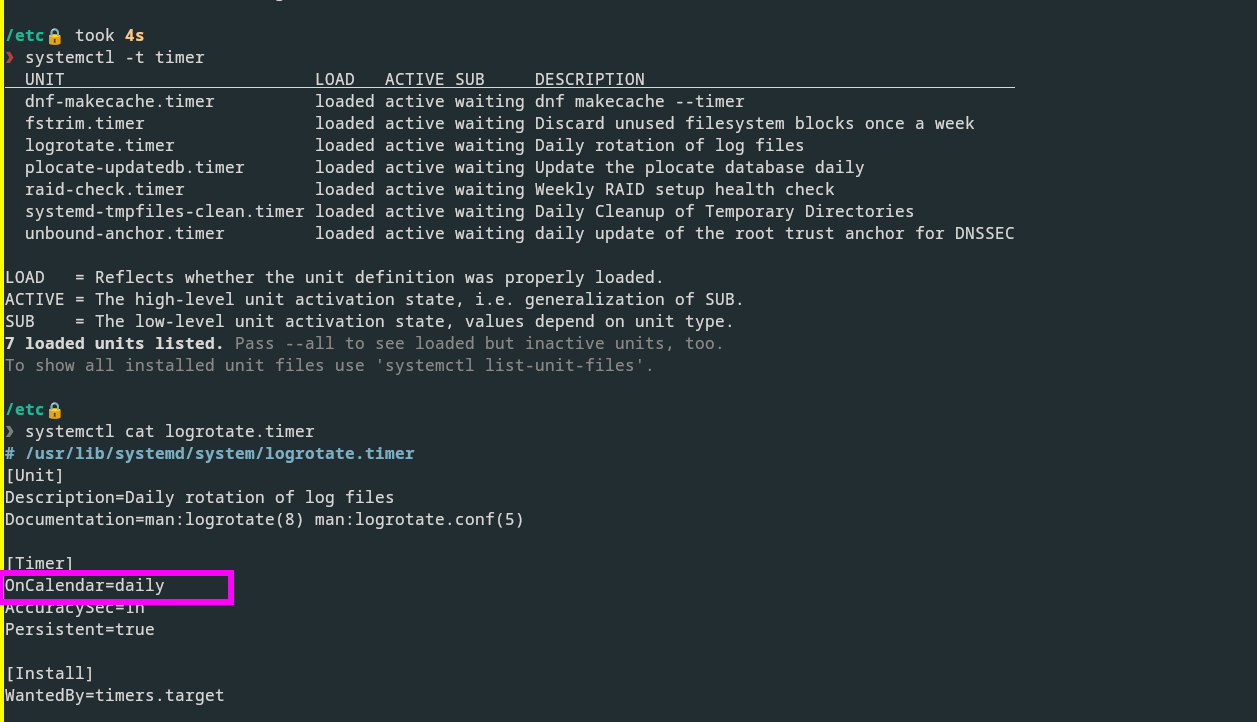The height and width of the screenshot is (722, 1257).
Task: Click the lock icon beside second /etc prompt
Action: pos(54,410)
